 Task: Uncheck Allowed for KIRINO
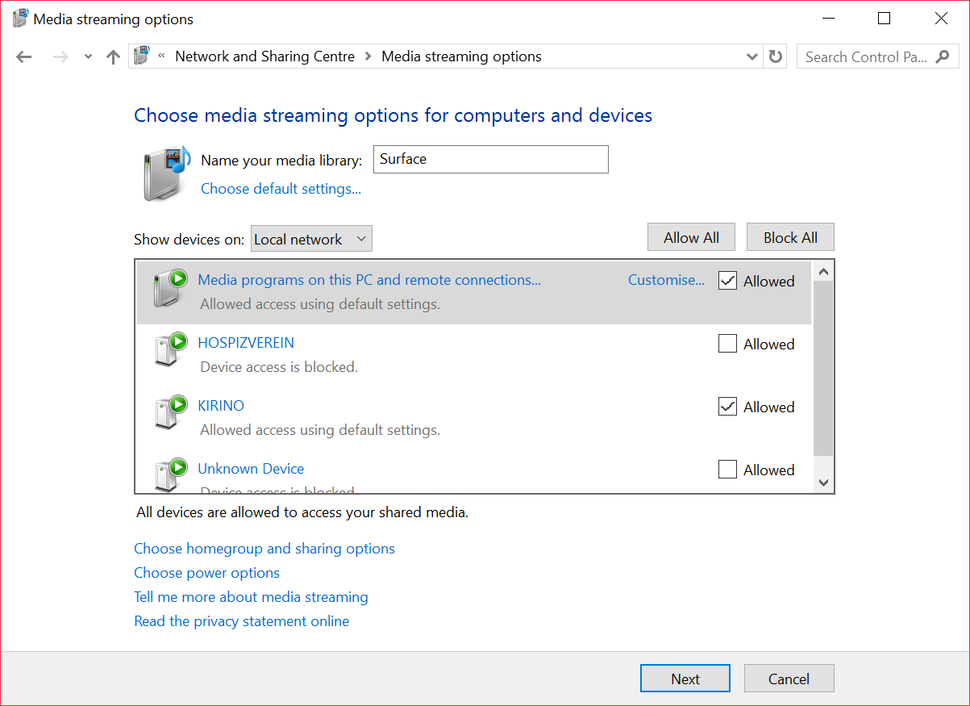(x=727, y=407)
